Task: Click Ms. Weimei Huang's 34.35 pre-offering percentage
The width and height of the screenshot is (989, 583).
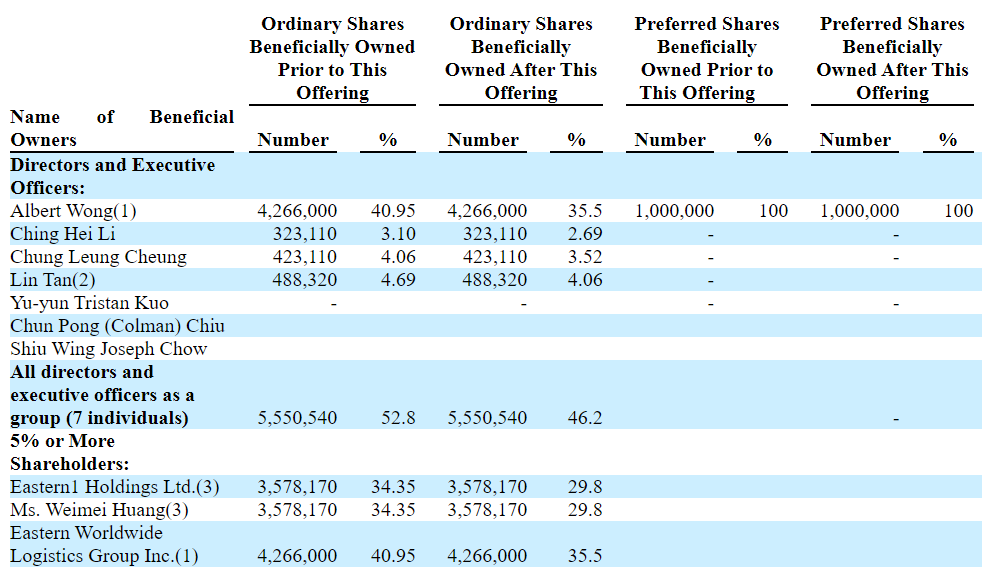Action: pyautogui.click(x=393, y=510)
